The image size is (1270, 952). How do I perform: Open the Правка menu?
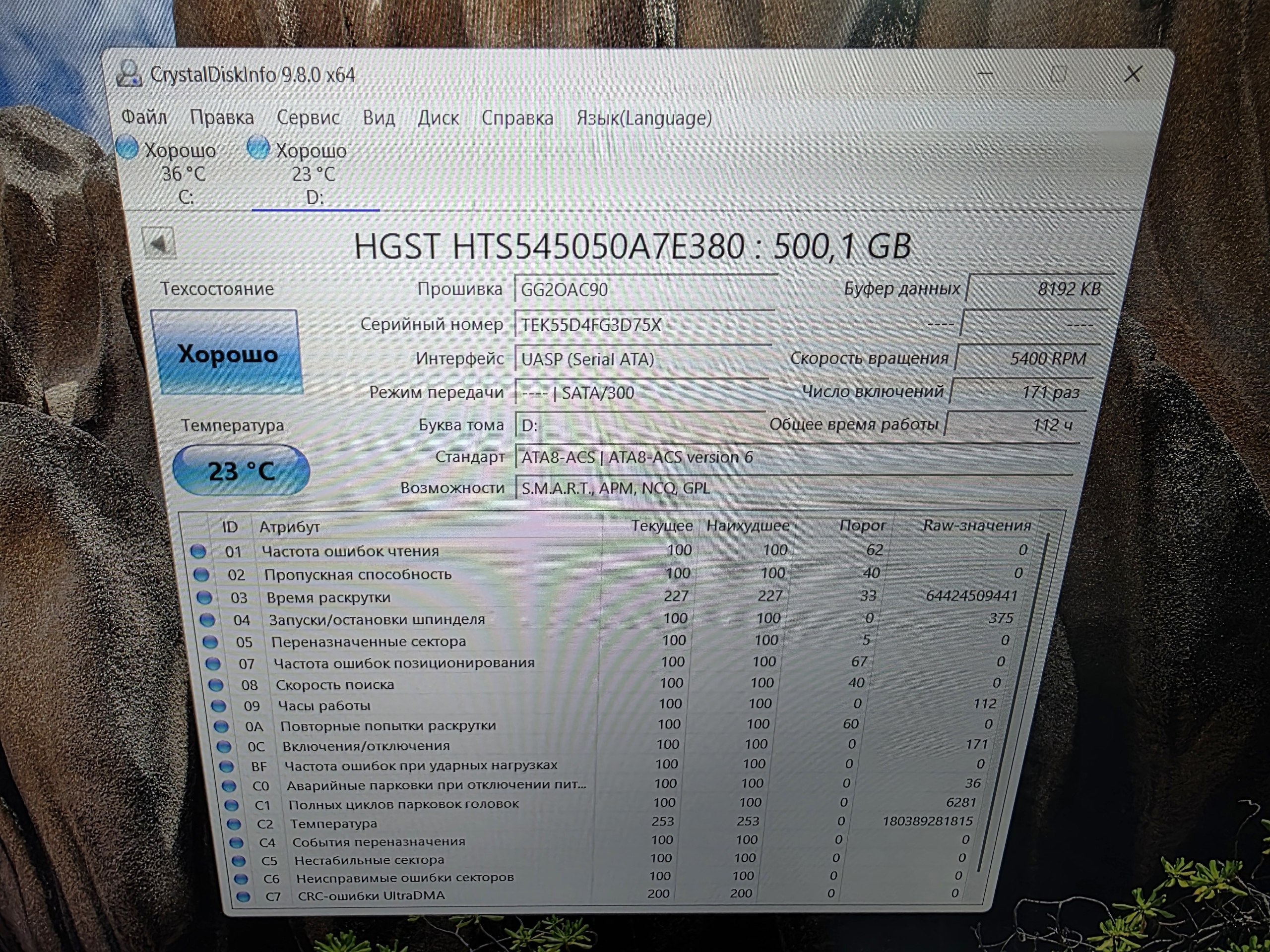(x=222, y=117)
